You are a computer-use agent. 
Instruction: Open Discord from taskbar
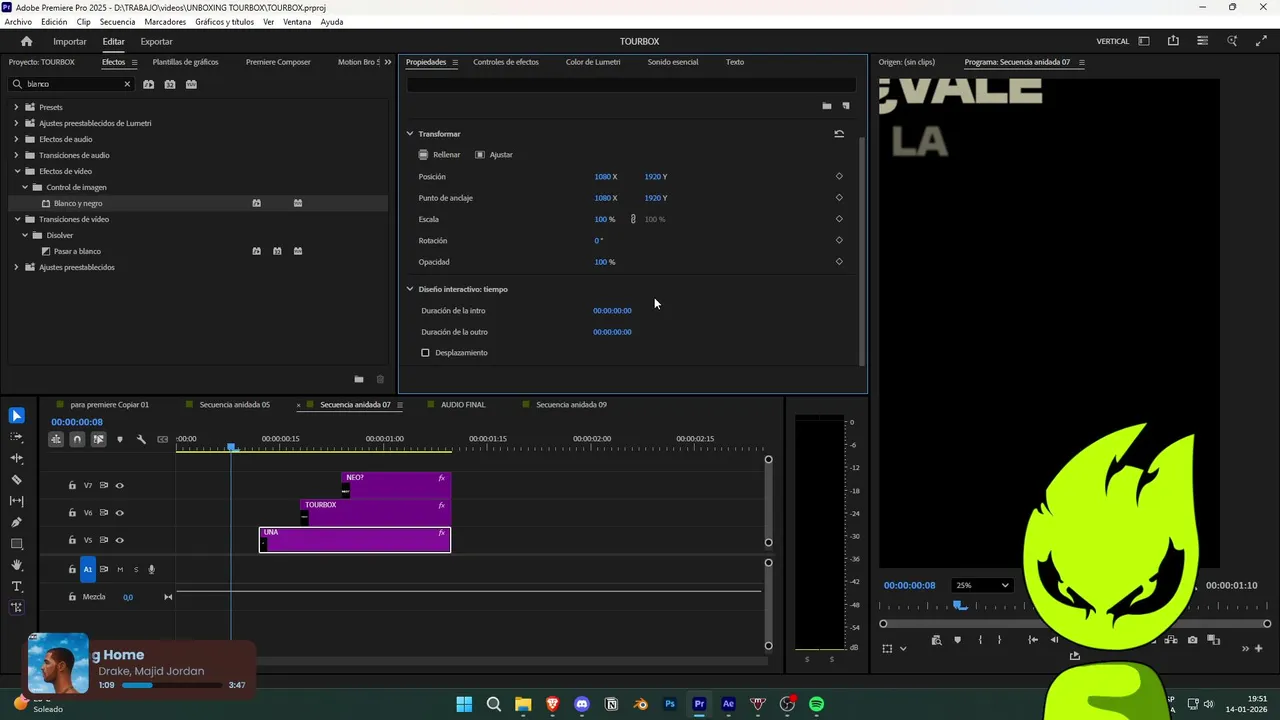point(582,704)
